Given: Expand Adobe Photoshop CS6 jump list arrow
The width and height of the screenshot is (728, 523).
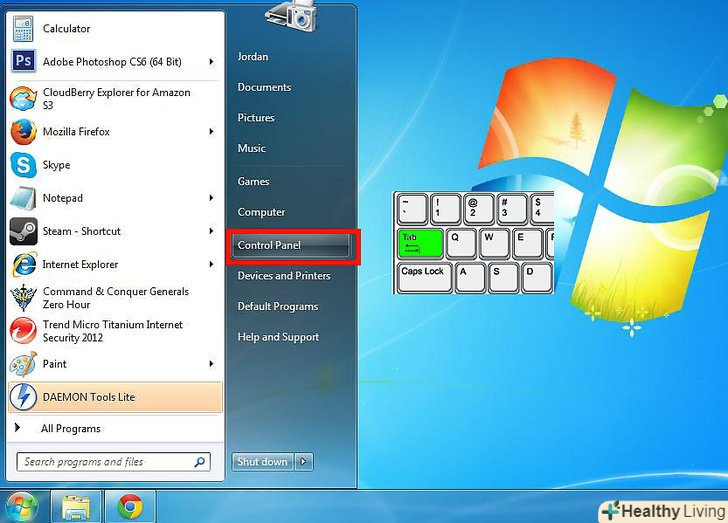Looking at the screenshot, I should tap(211, 61).
